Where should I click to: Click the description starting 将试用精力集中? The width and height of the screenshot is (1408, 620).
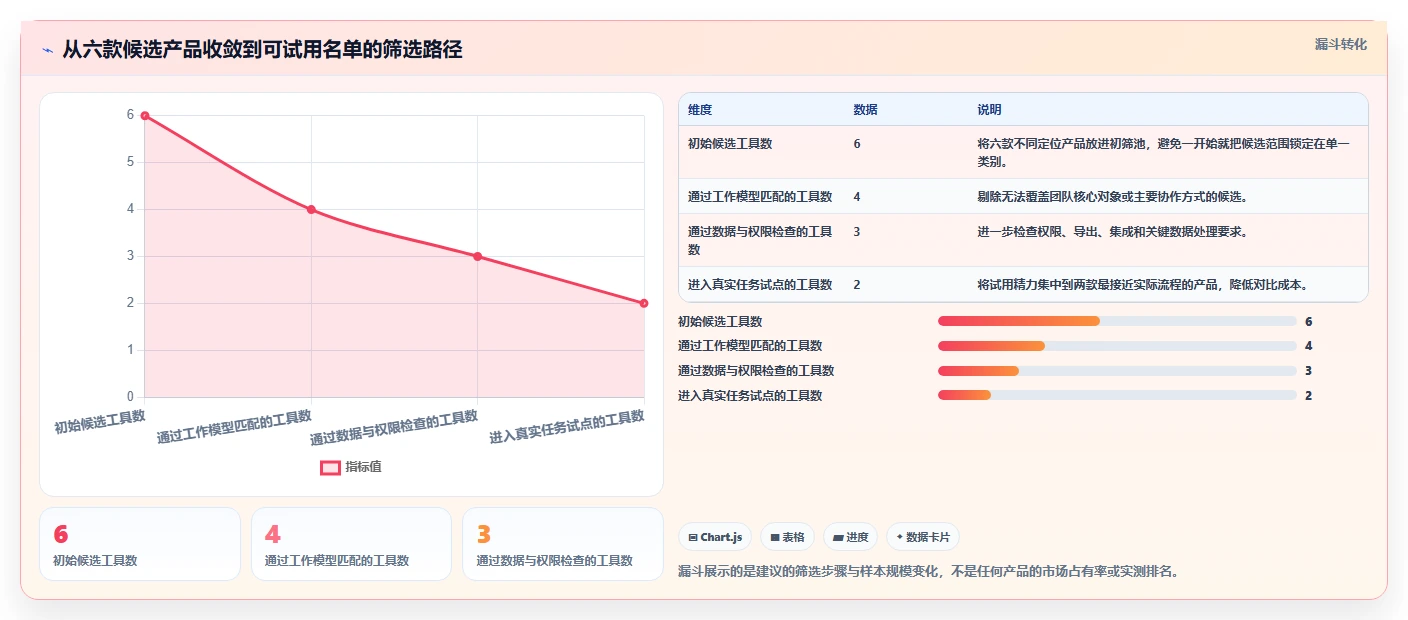pos(1143,285)
